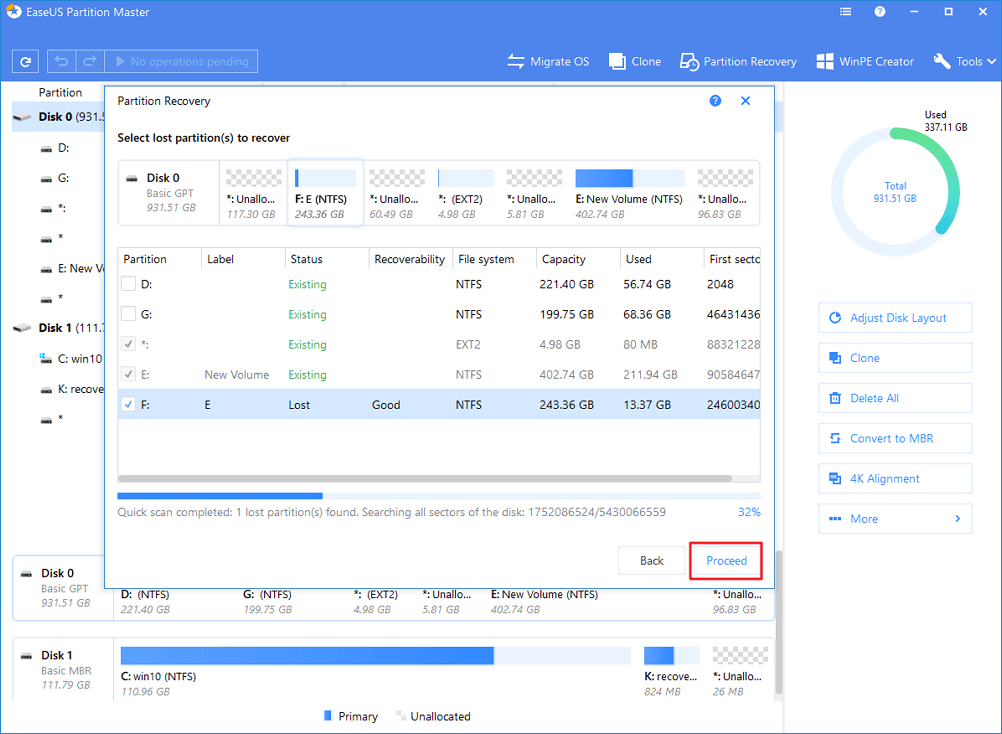Tick the checkbox for partition D:
The image size is (1002, 734).
pos(128,284)
